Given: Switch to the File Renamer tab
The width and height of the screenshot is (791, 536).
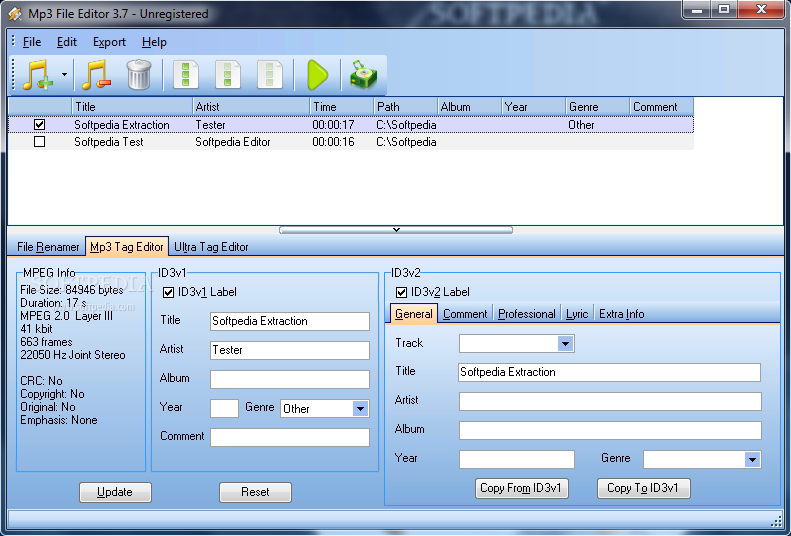Looking at the screenshot, I should point(48,247).
